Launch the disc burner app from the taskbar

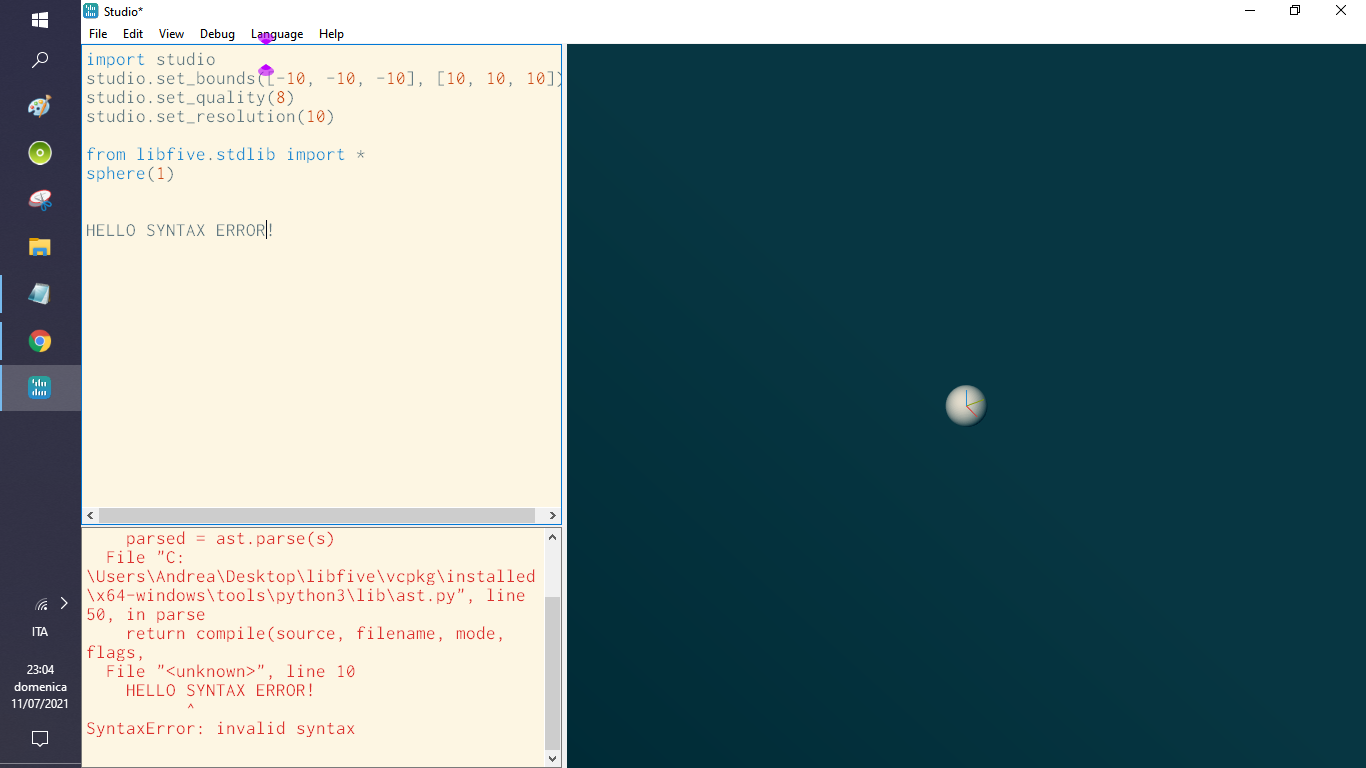(40, 152)
